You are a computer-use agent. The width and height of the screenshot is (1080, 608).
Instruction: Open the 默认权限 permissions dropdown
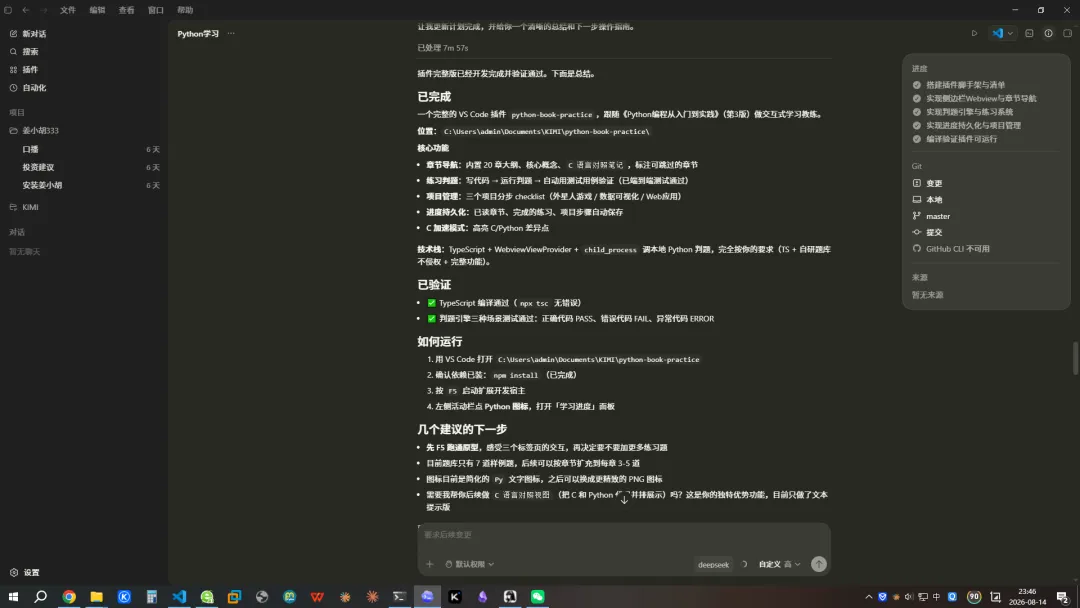tap(470, 565)
